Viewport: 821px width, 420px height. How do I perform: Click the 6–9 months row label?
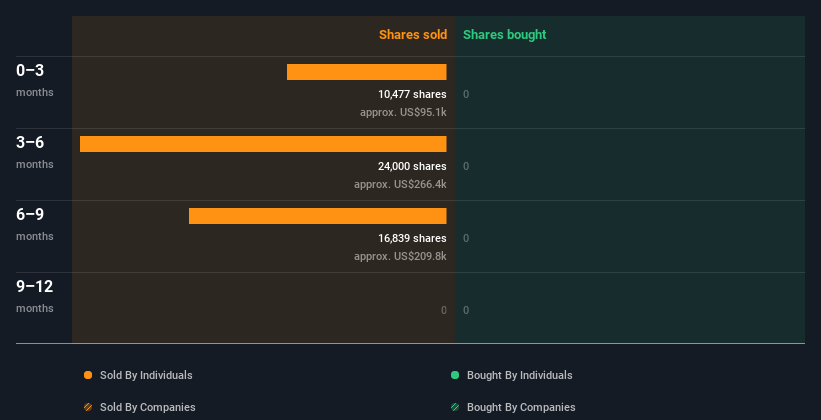(x=35, y=224)
